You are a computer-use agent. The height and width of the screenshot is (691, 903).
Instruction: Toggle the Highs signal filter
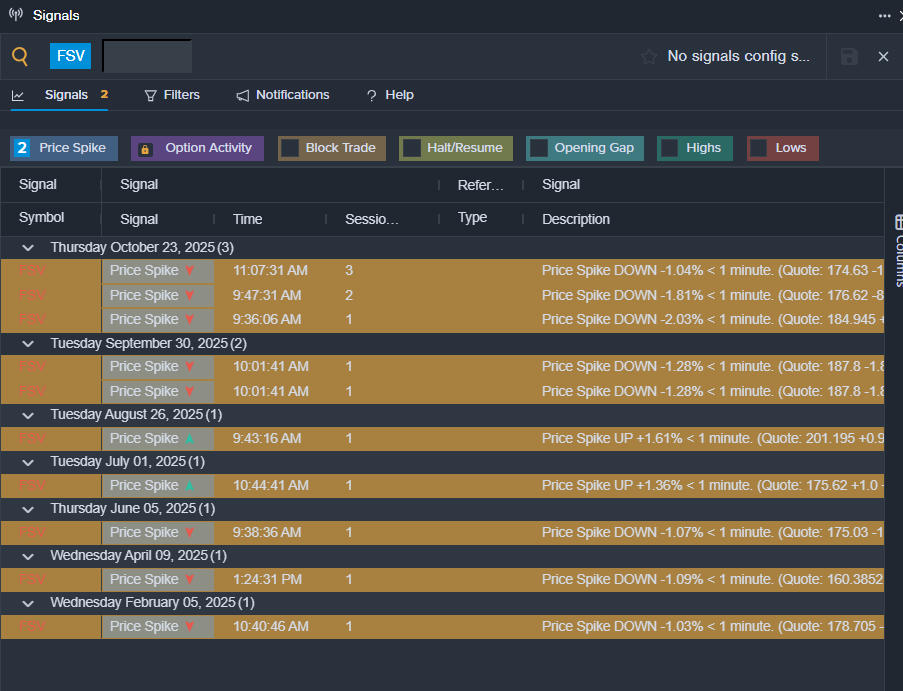coord(670,148)
